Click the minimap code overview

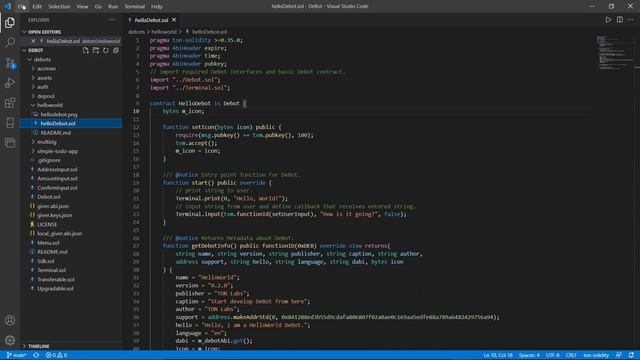click(614, 53)
